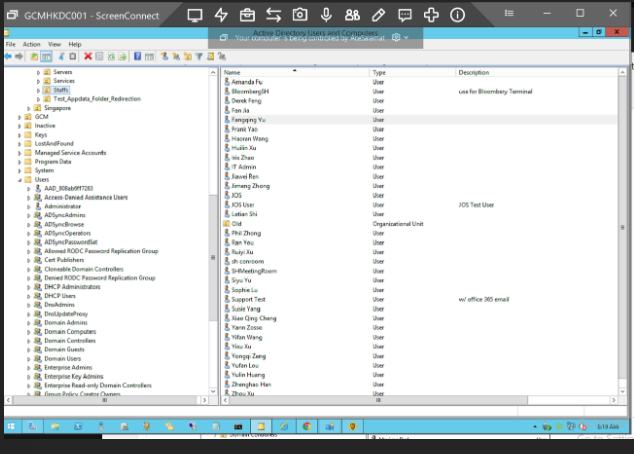Click the ADUC Forward arrow toolbar button
The width and height of the screenshot is (634, 454).
[19, 56]
